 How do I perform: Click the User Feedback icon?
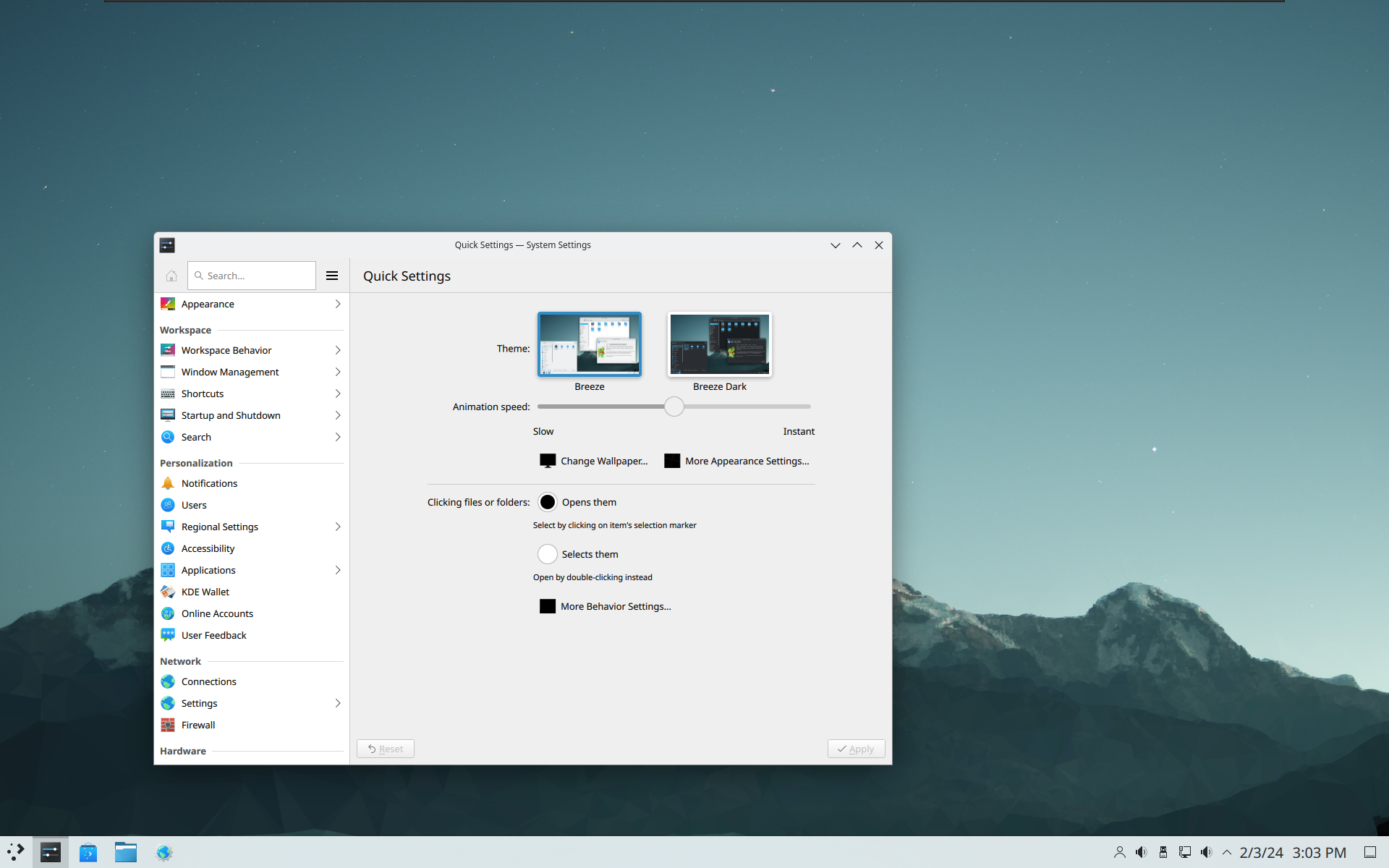pos(168,635)
